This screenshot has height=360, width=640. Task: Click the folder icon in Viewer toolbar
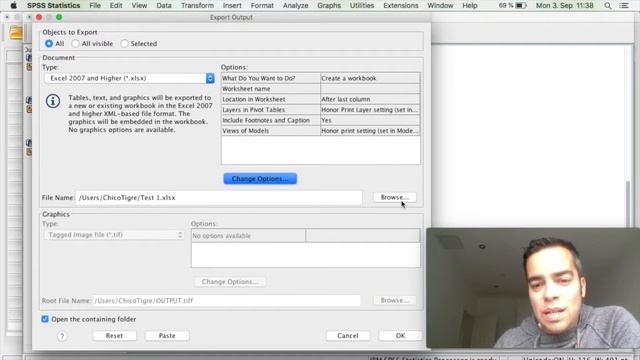pyautogui.click(x=16, y=32)
